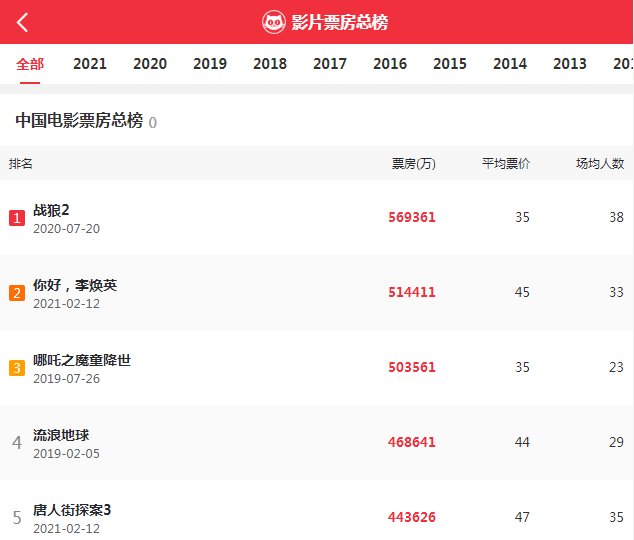Viewport: 634px width, 540px height.
Task: Switch to the 2014 tab
Action: 510,64
